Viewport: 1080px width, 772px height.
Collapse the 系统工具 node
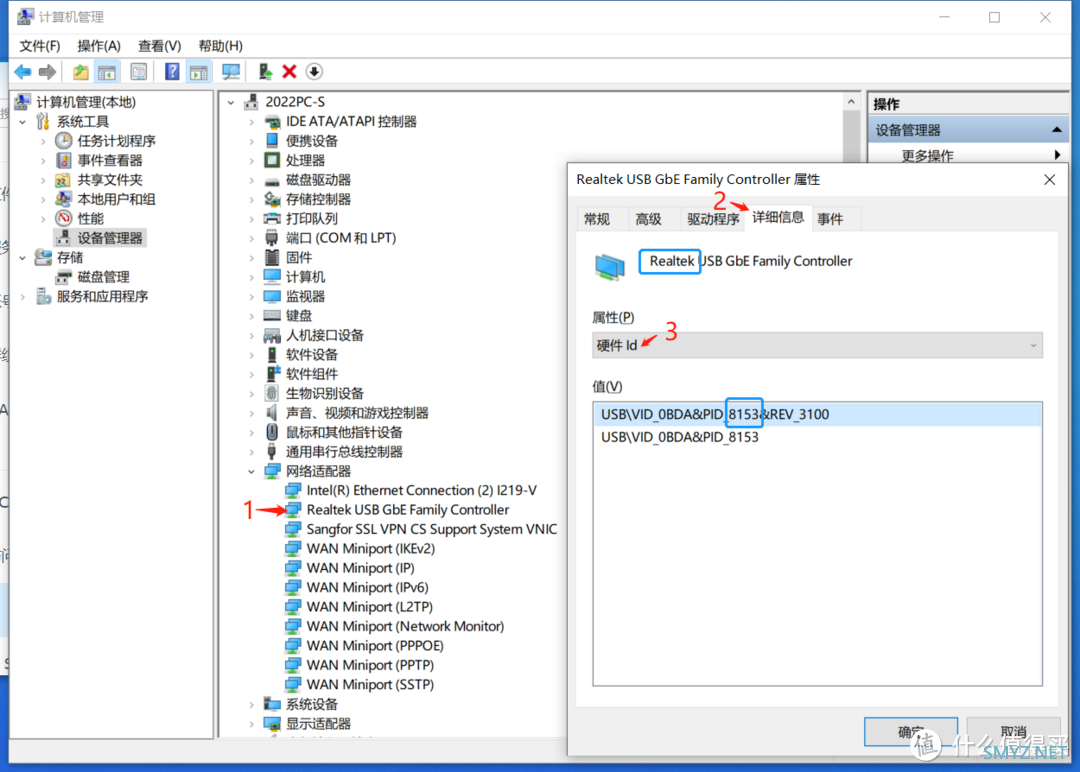tap(23, 122)
